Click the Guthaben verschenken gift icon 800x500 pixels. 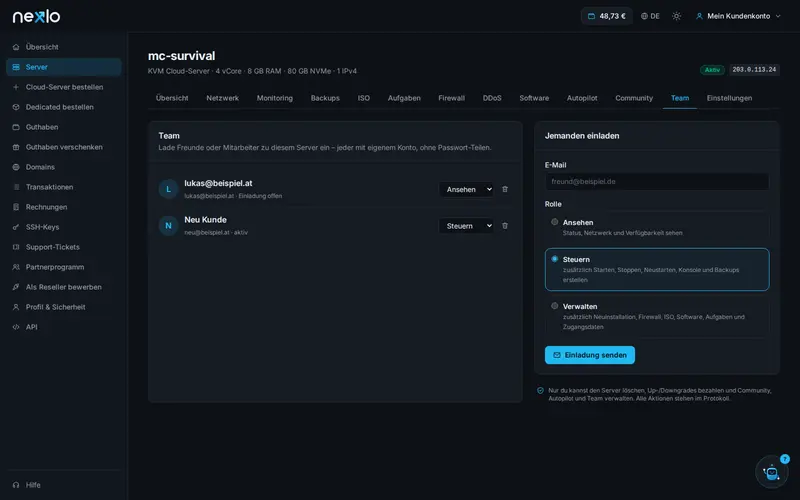[x=16, y=147]
